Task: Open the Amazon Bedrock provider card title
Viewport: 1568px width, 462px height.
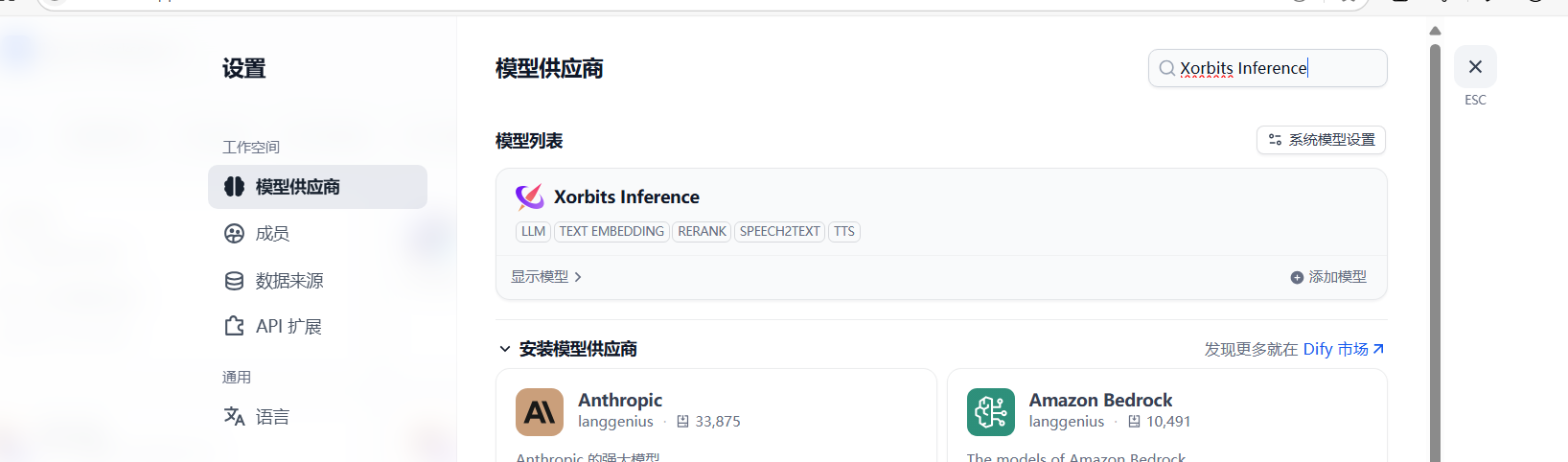Action: coord(1100,400)
